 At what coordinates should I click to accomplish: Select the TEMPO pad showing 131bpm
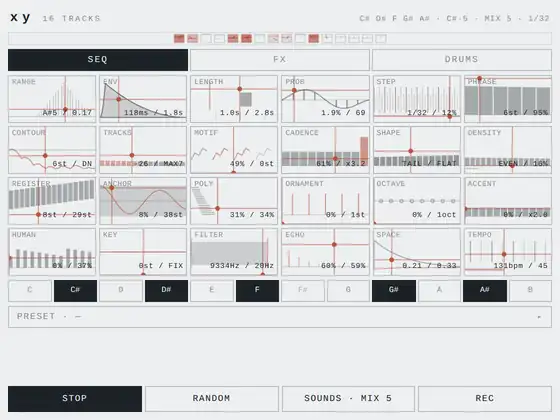508,252
